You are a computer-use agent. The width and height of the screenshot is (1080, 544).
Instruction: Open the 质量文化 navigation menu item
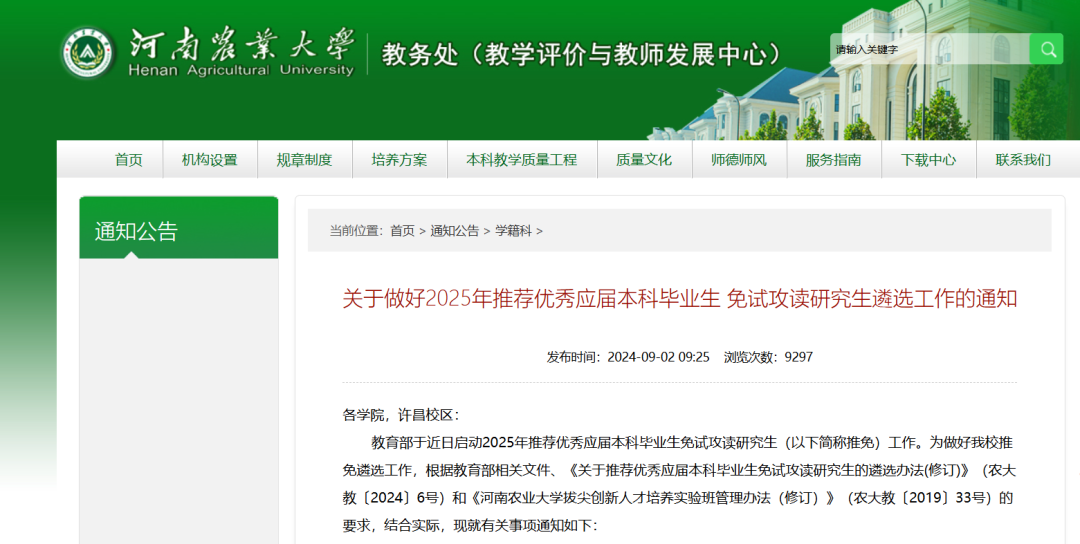[644, 160]
